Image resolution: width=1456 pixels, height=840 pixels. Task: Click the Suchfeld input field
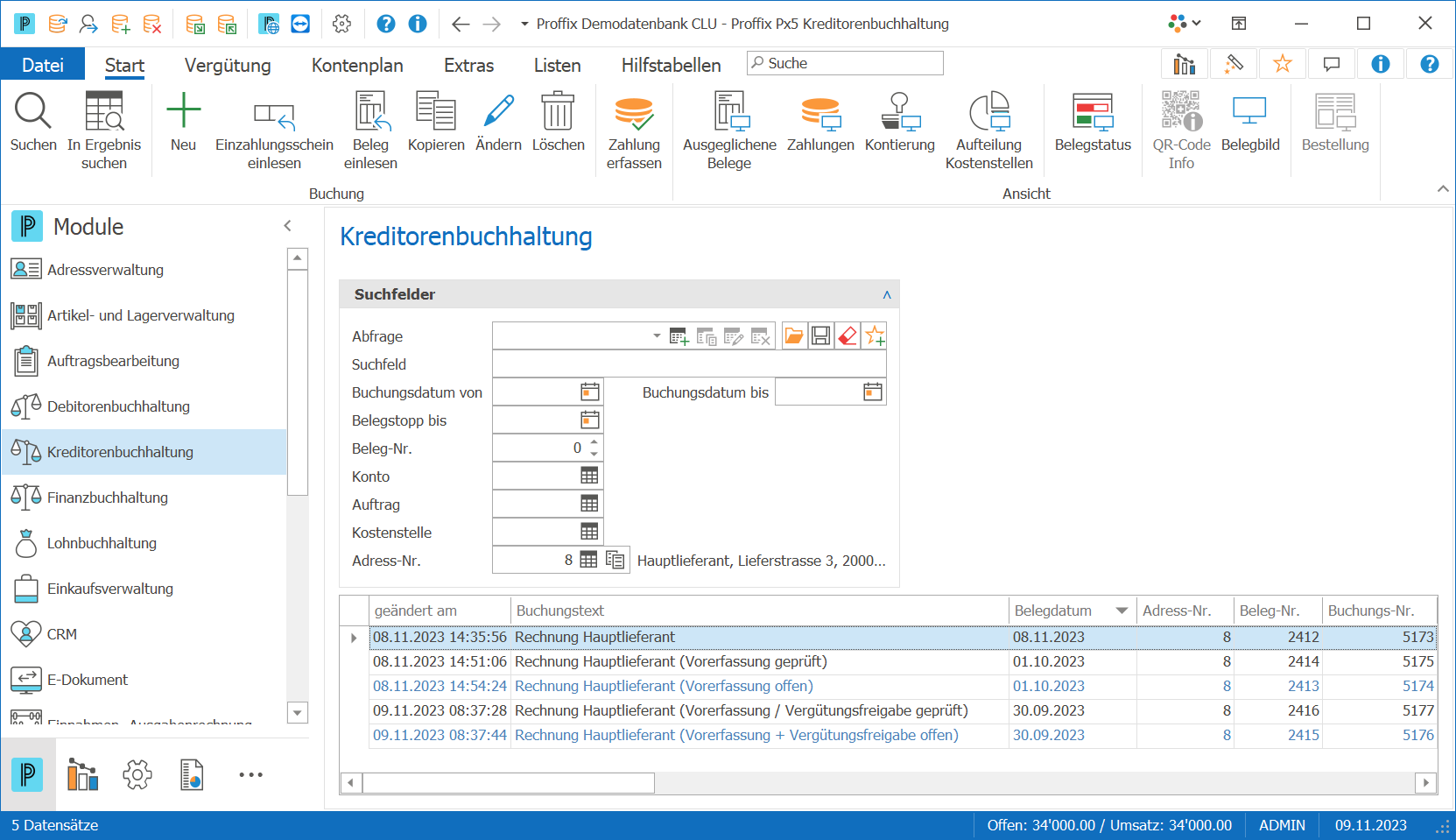689,364
